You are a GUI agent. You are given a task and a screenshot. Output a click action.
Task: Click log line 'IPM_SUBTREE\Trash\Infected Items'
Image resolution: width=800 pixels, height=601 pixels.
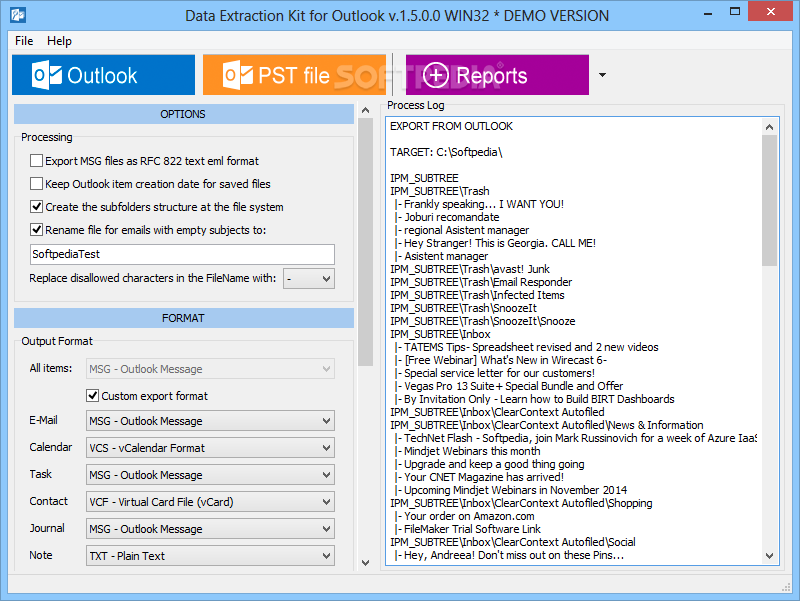478,295
